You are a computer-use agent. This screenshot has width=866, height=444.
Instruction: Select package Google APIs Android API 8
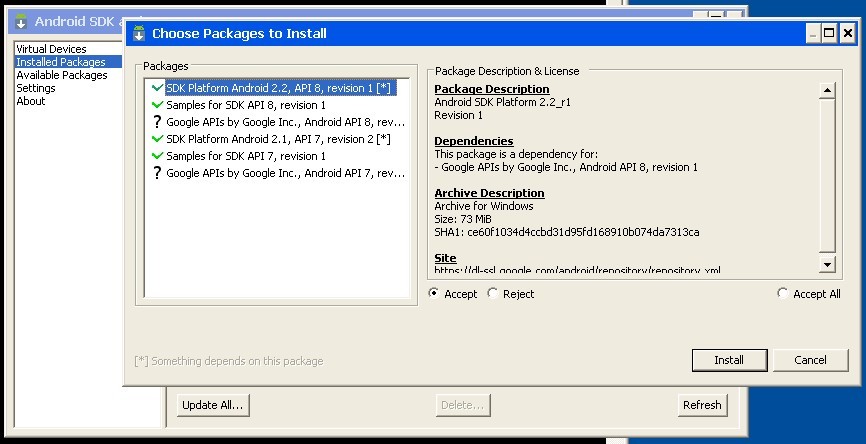point(286,122)
